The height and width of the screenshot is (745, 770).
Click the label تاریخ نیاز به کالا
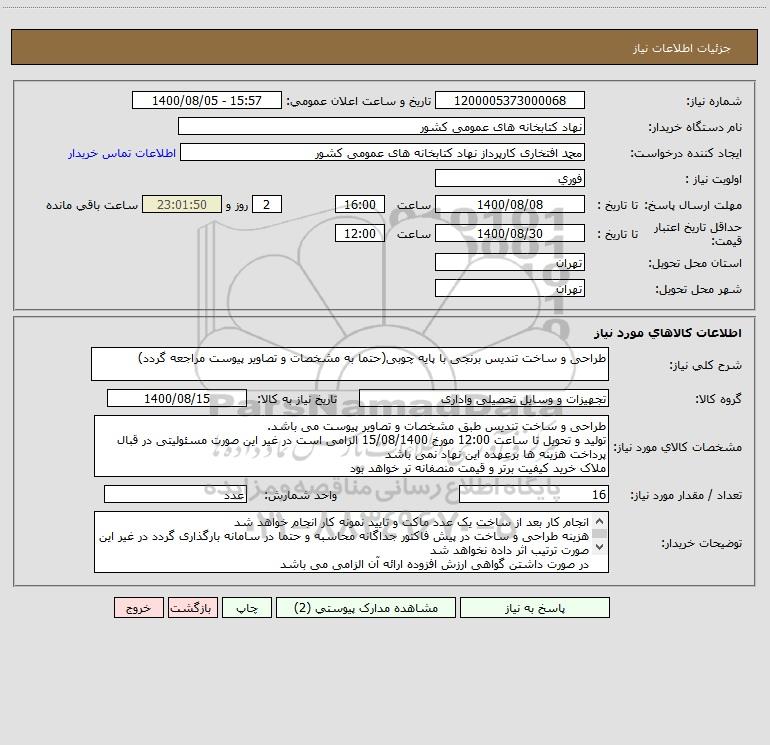(298, 399)
